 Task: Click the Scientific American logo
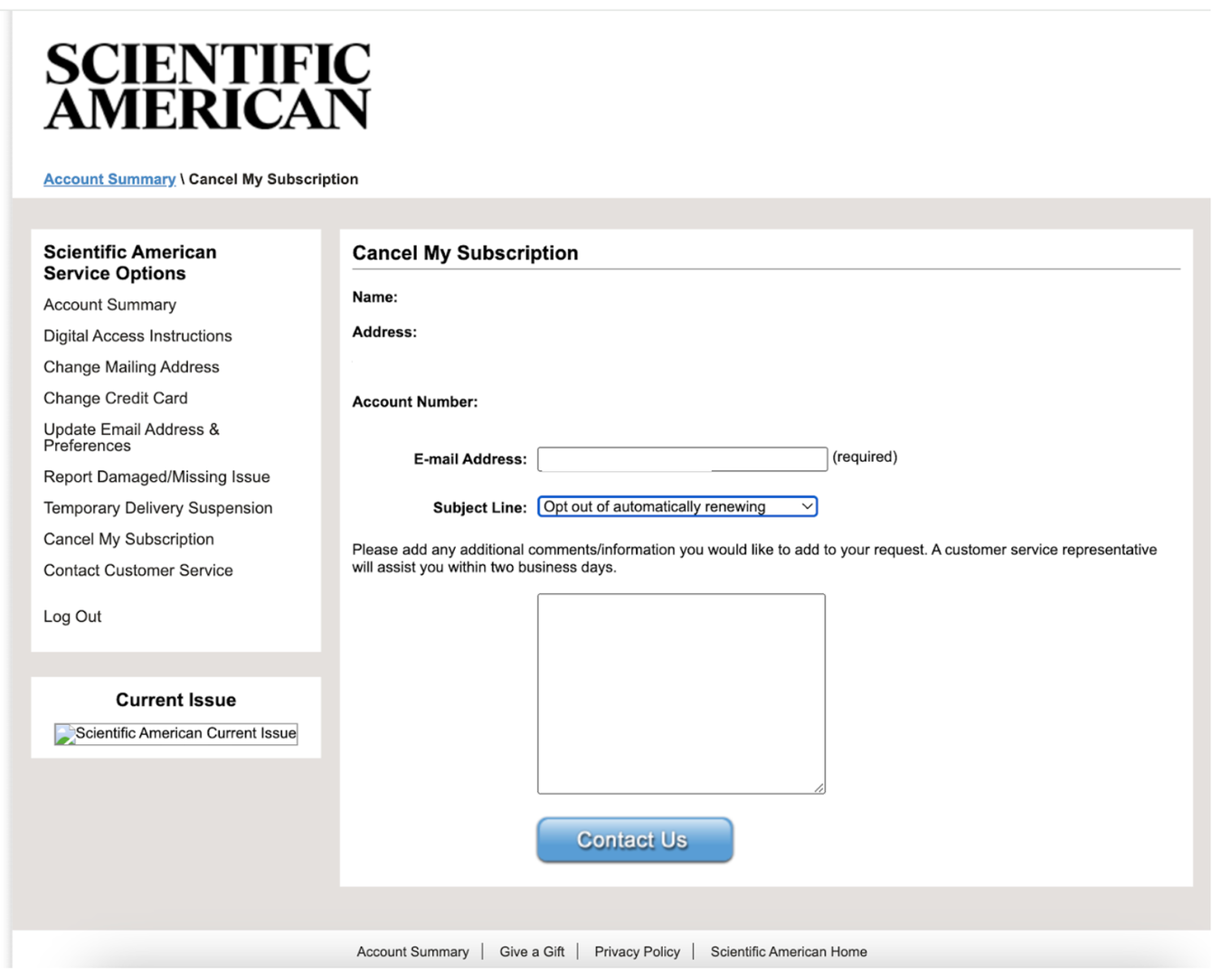(x=206, y=84)
